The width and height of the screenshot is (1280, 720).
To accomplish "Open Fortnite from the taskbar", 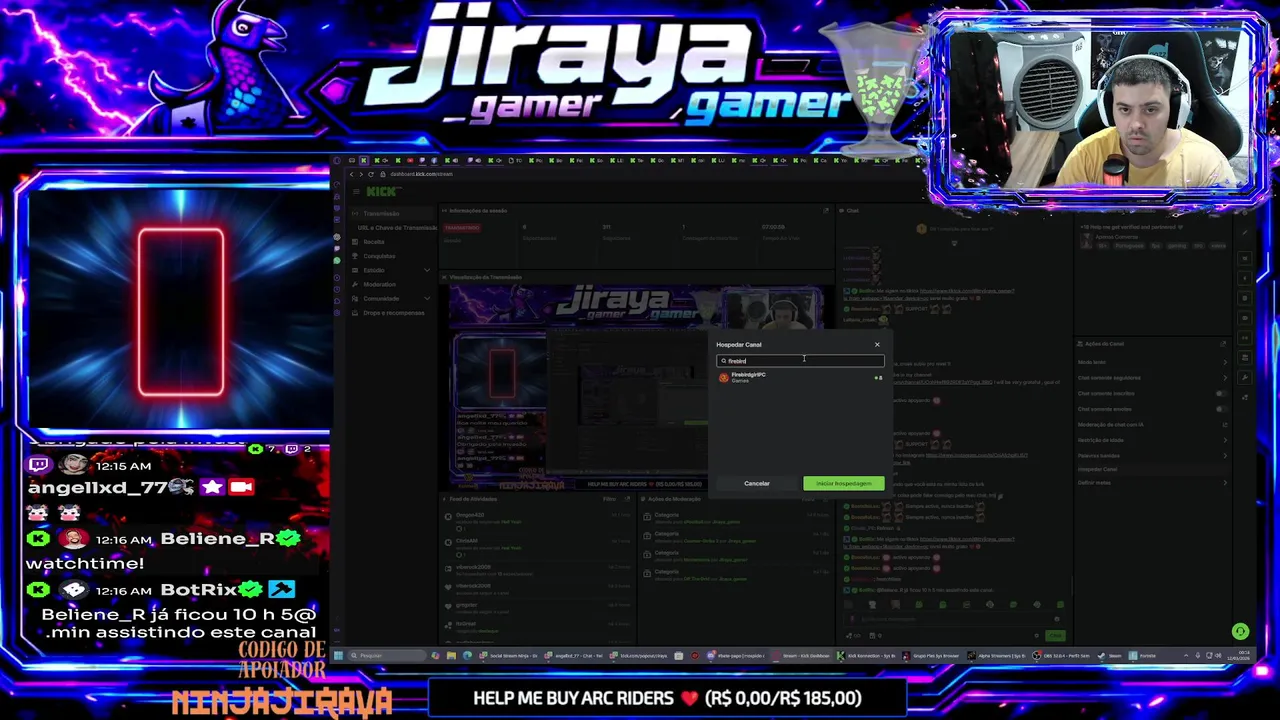I will pyautogui.click(x=1143, y=656).
